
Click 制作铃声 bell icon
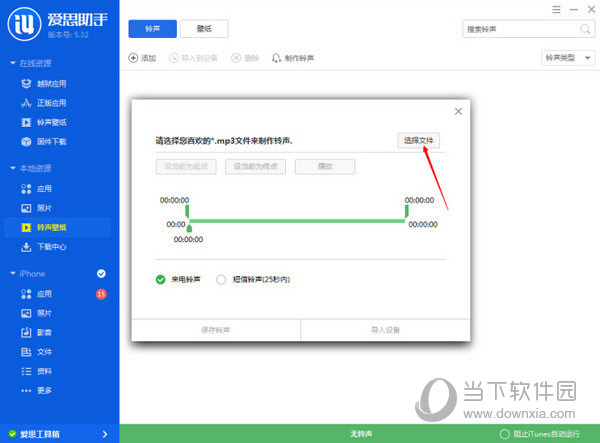click(x=276, y=58)
